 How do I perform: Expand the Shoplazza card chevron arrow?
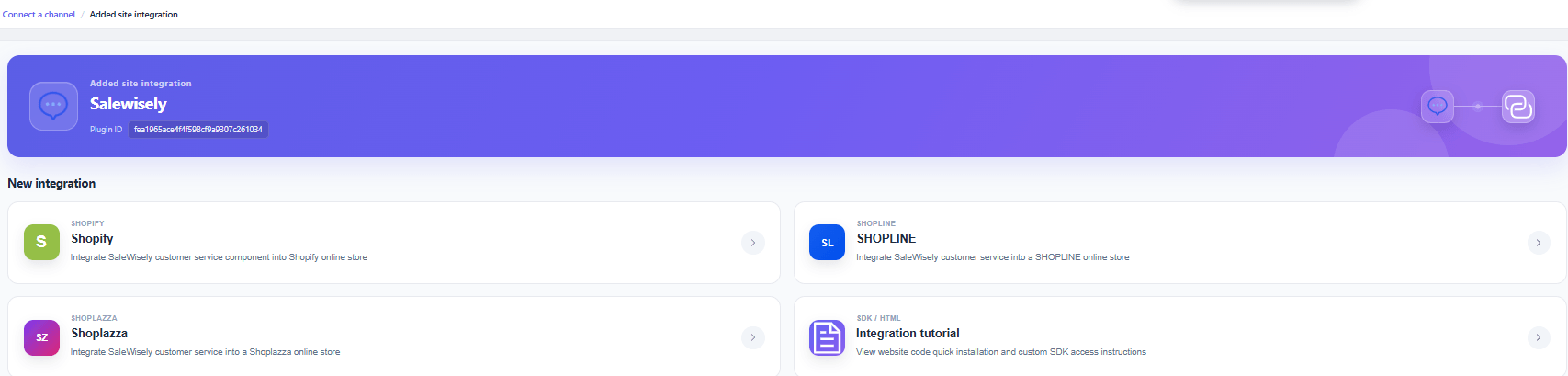753,337
